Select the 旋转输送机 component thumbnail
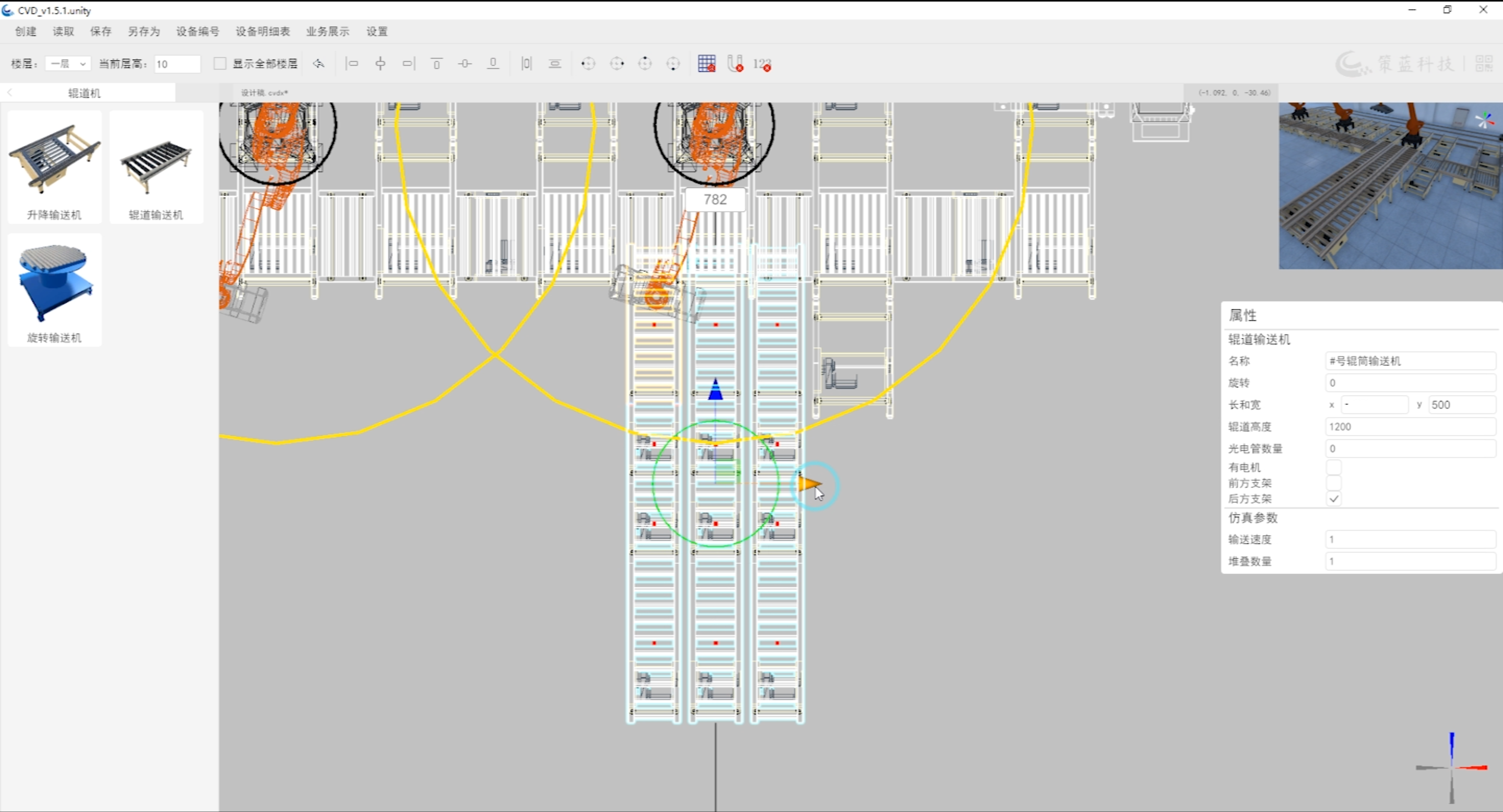This screenshot has width=1503, height=812. point(54,289)
